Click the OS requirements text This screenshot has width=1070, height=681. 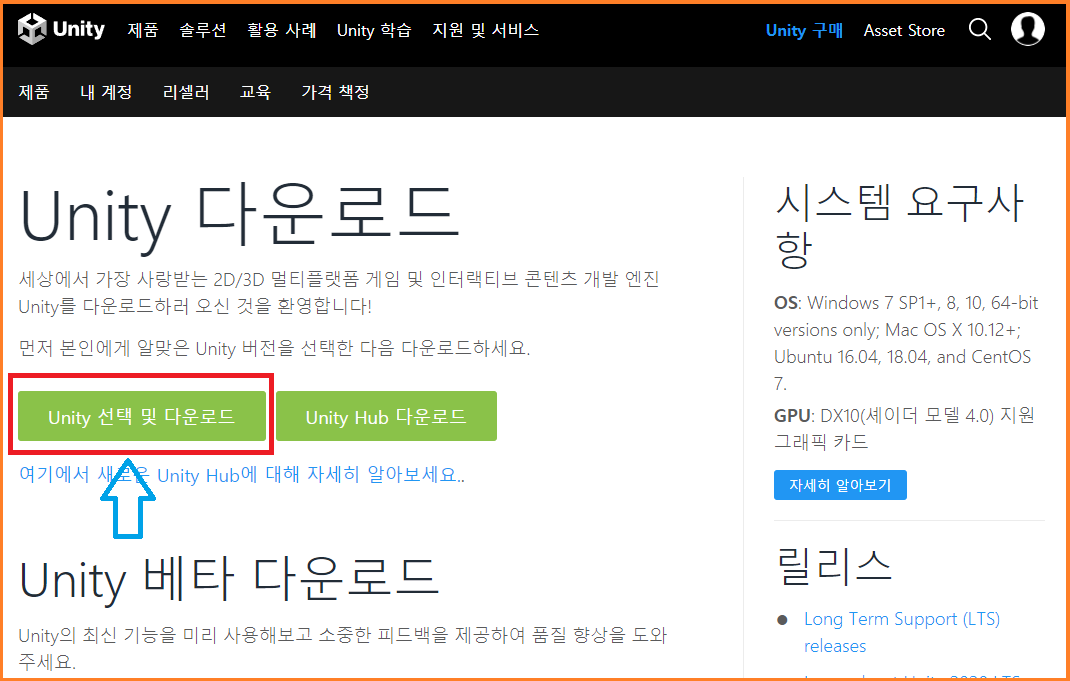(x=906, y=343)
